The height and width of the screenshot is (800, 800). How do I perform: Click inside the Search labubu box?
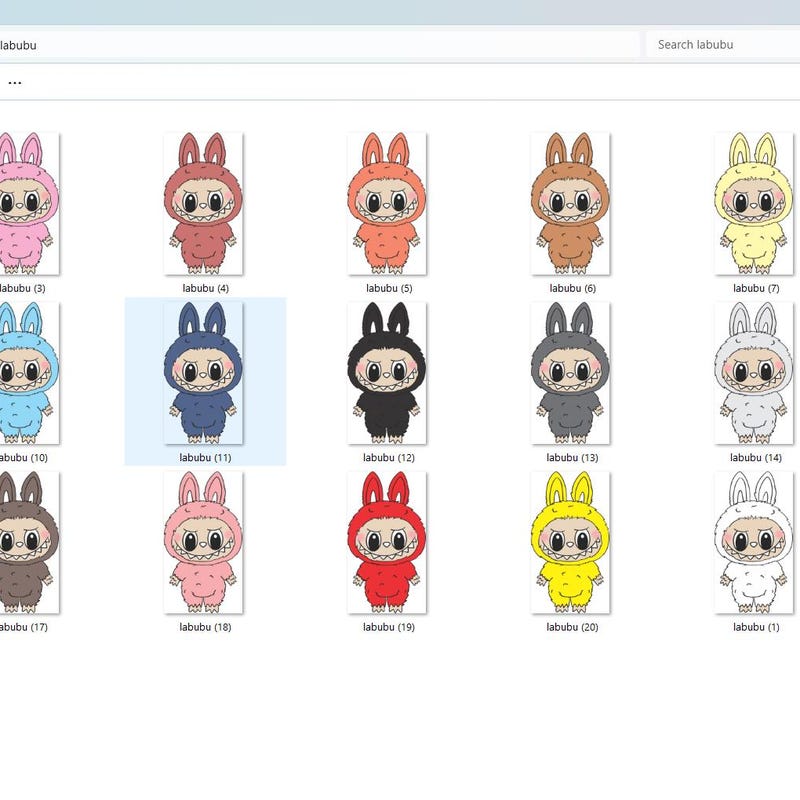click(x=720, y=44)
